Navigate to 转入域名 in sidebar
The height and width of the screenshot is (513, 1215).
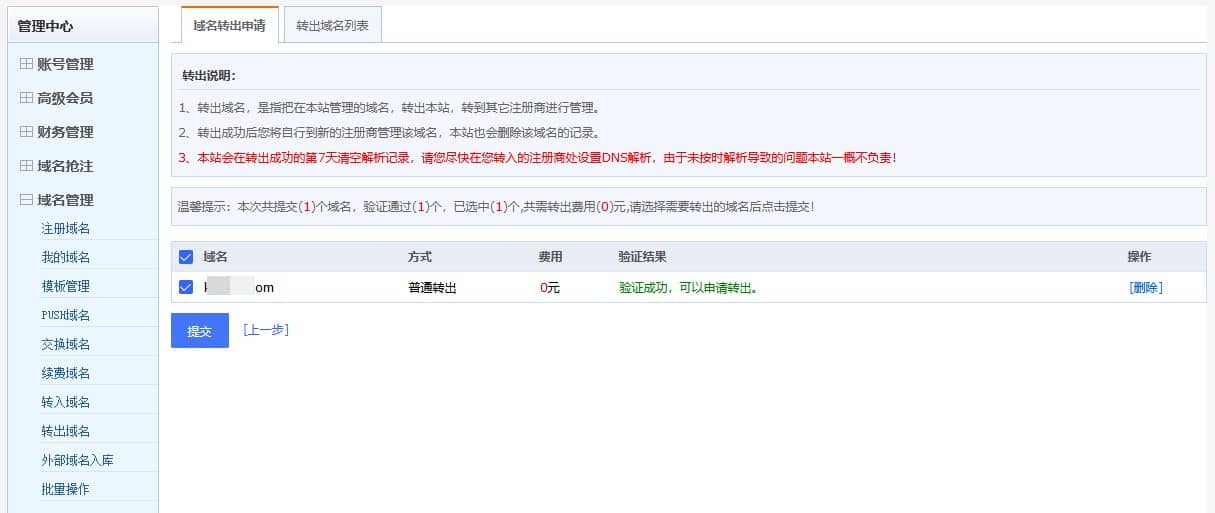(66, 403)
